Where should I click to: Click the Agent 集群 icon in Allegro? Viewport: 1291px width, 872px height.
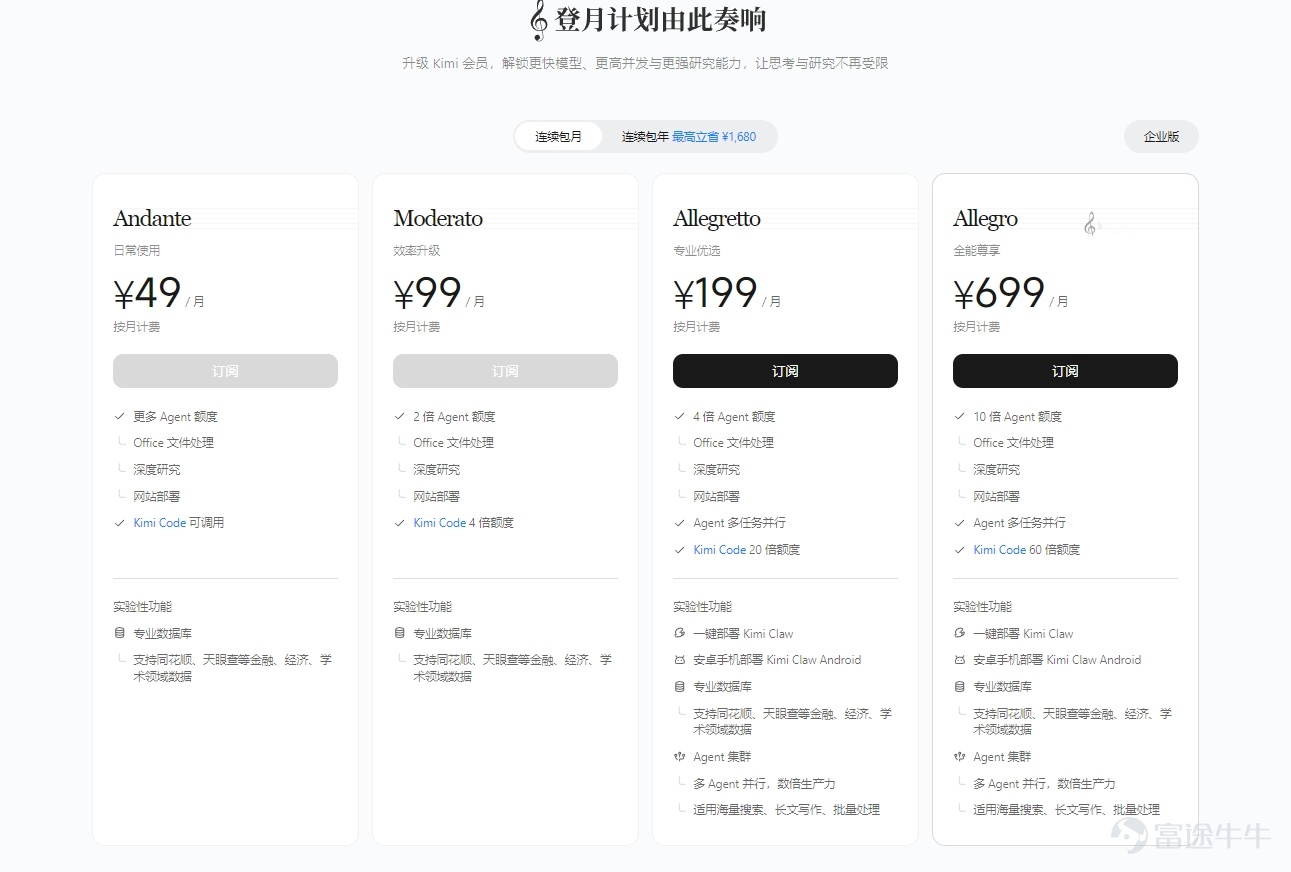click(960, 757)
